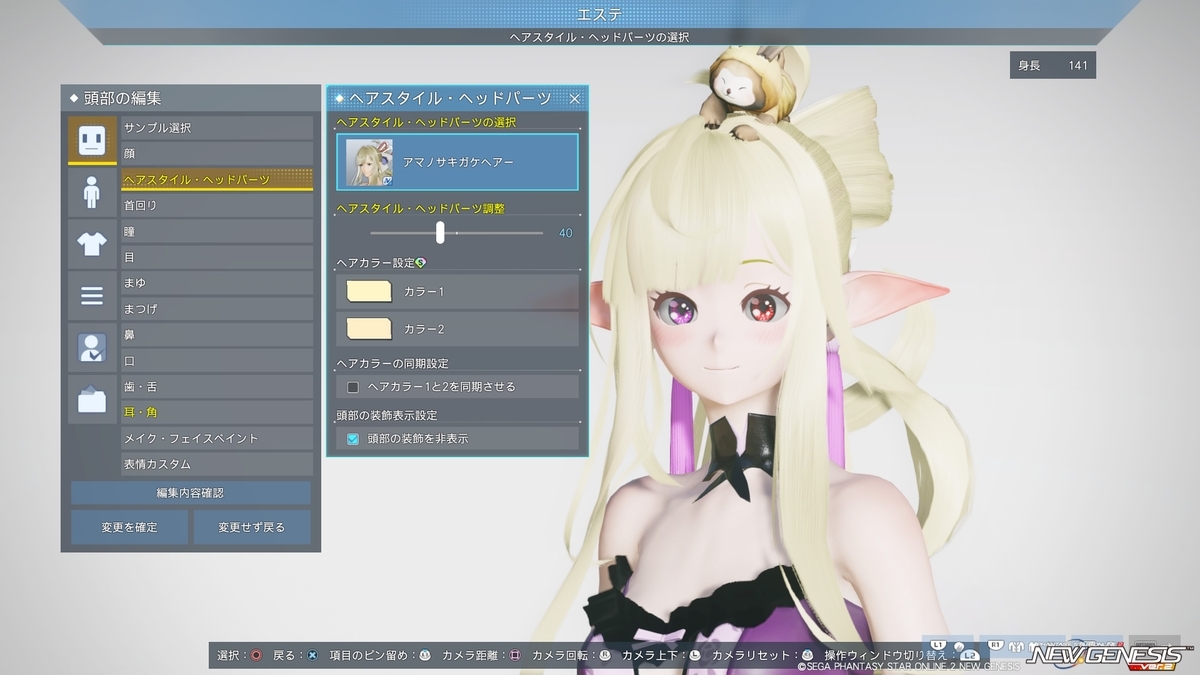
Task: Click the エステ title at the top
Action: tap(599, 13)
